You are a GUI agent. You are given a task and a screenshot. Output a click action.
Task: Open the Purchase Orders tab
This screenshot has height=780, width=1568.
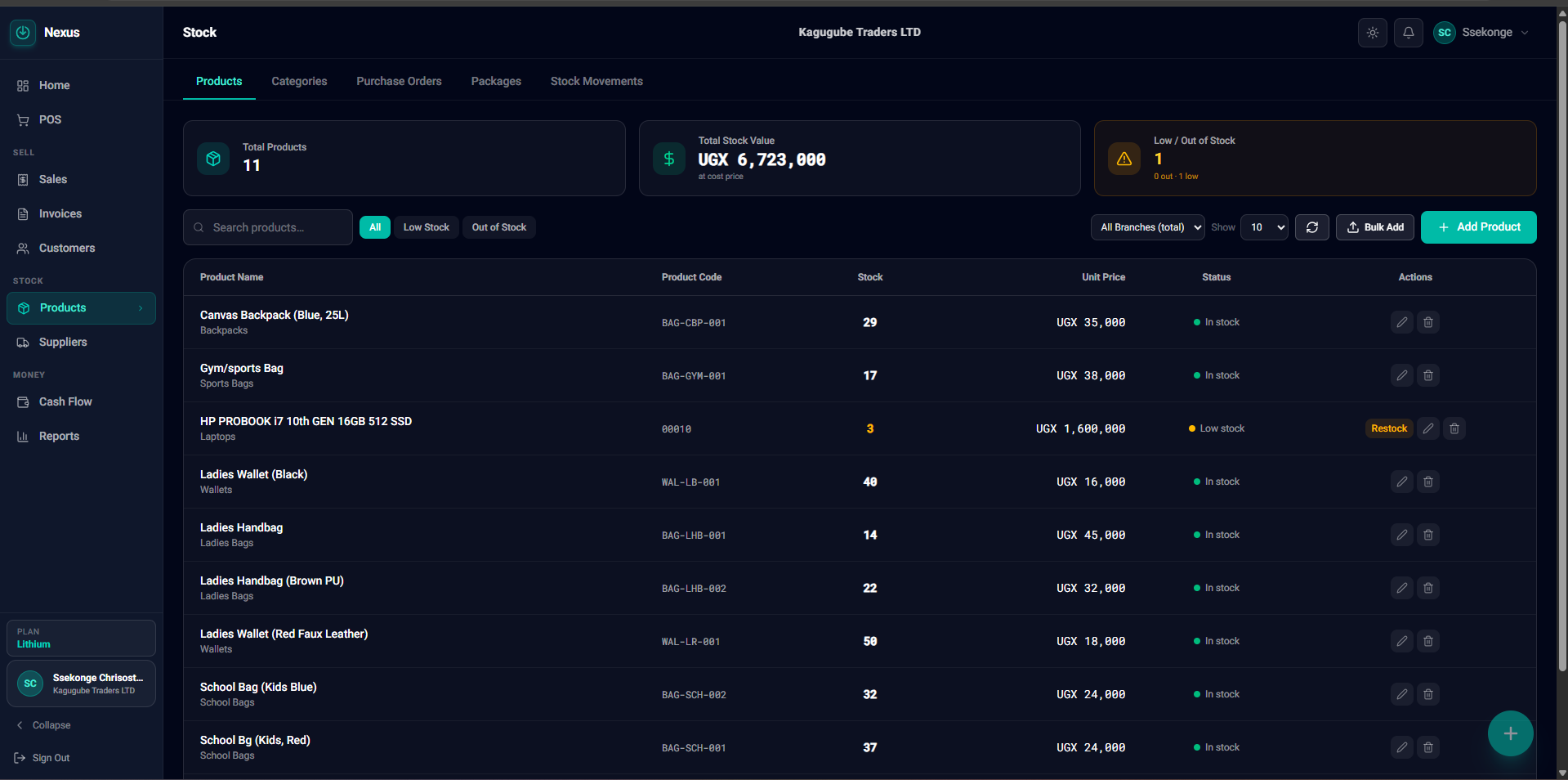(399, 81)
